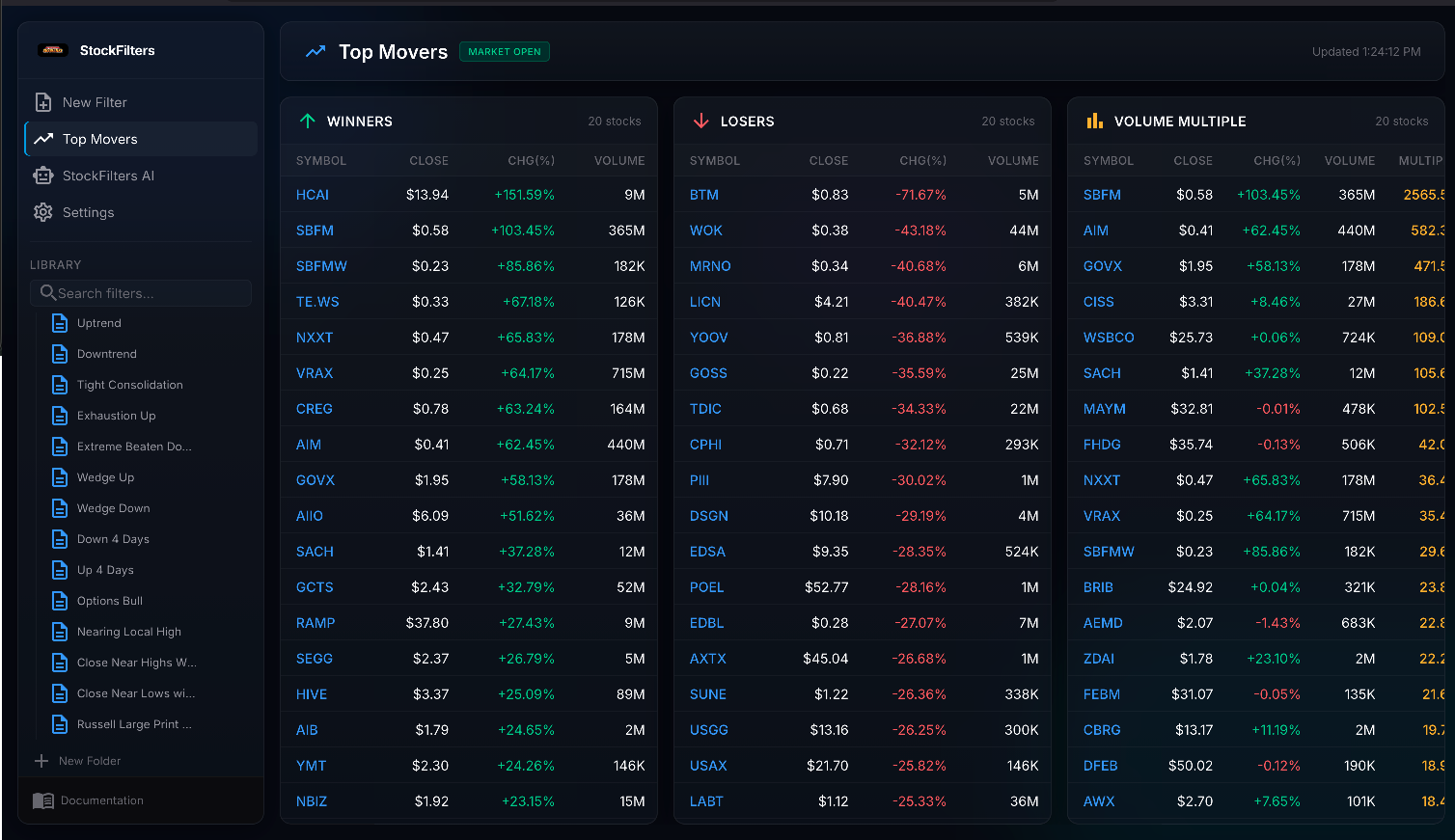
Task: Sort Losers by VOLUME column header
Action: (1013, 161)
